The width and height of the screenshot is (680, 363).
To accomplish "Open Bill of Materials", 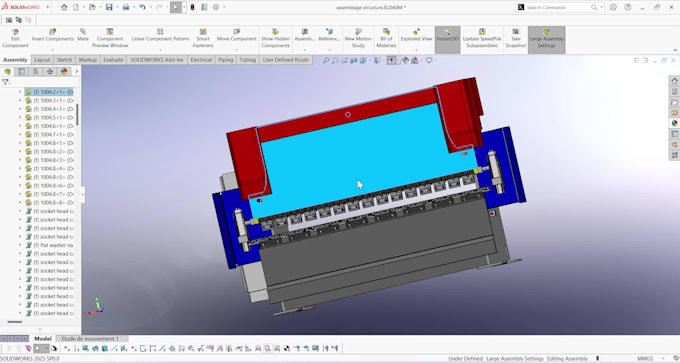I will click(386, 38).
